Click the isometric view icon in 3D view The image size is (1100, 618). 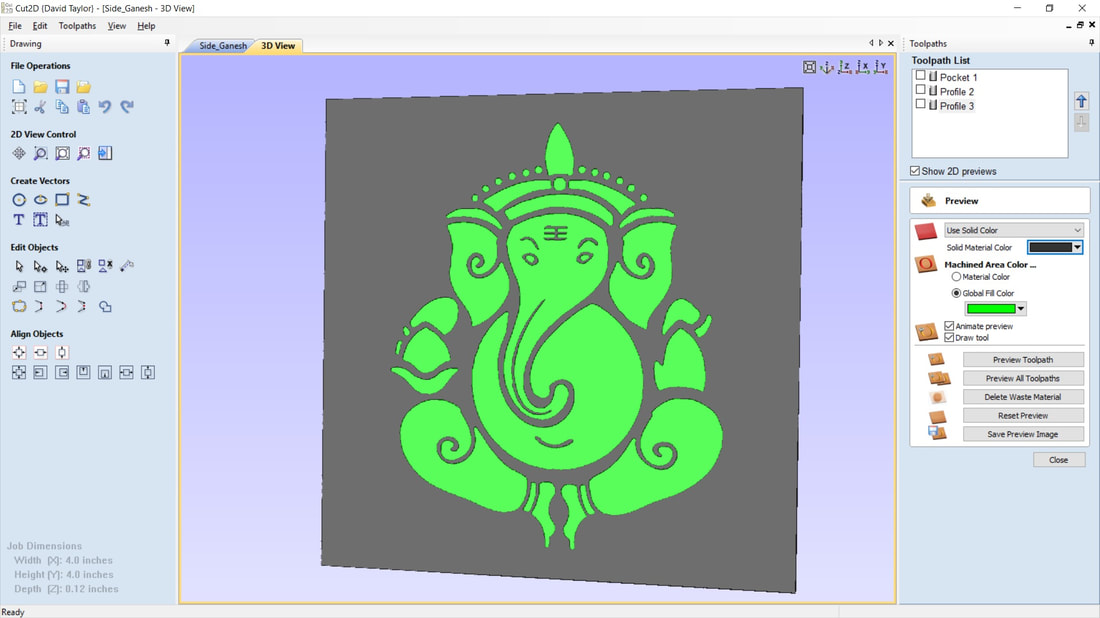[809, 67]
